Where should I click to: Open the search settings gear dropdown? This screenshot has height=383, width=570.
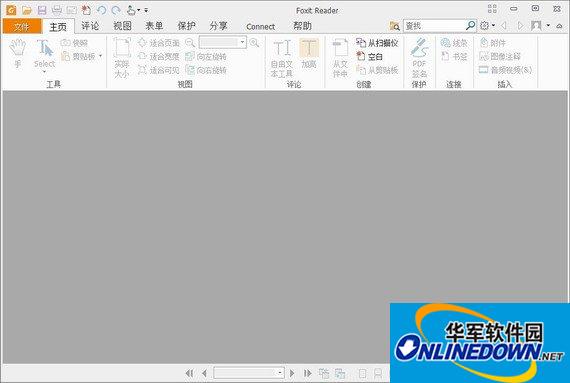[x=487, y=25]
